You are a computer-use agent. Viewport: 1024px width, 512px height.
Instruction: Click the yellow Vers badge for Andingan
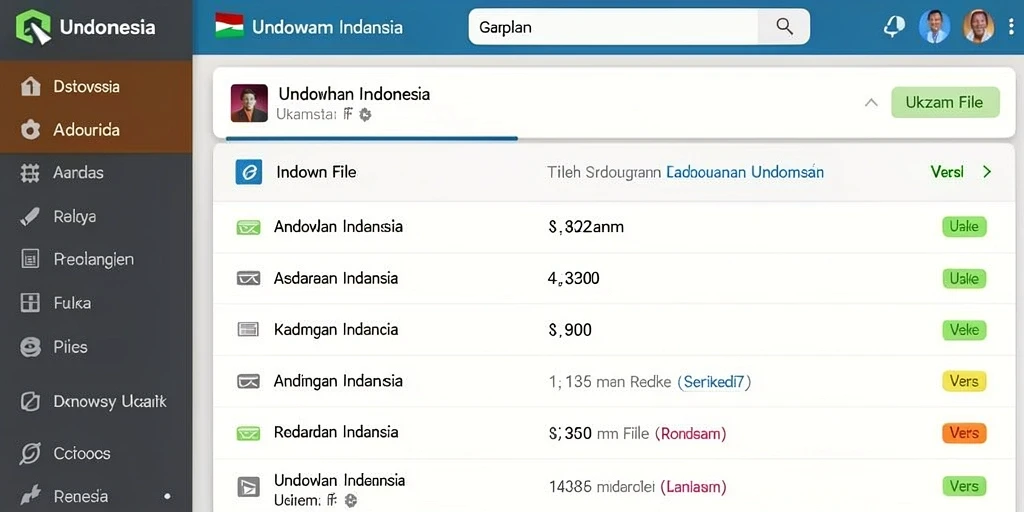[964, 381]
